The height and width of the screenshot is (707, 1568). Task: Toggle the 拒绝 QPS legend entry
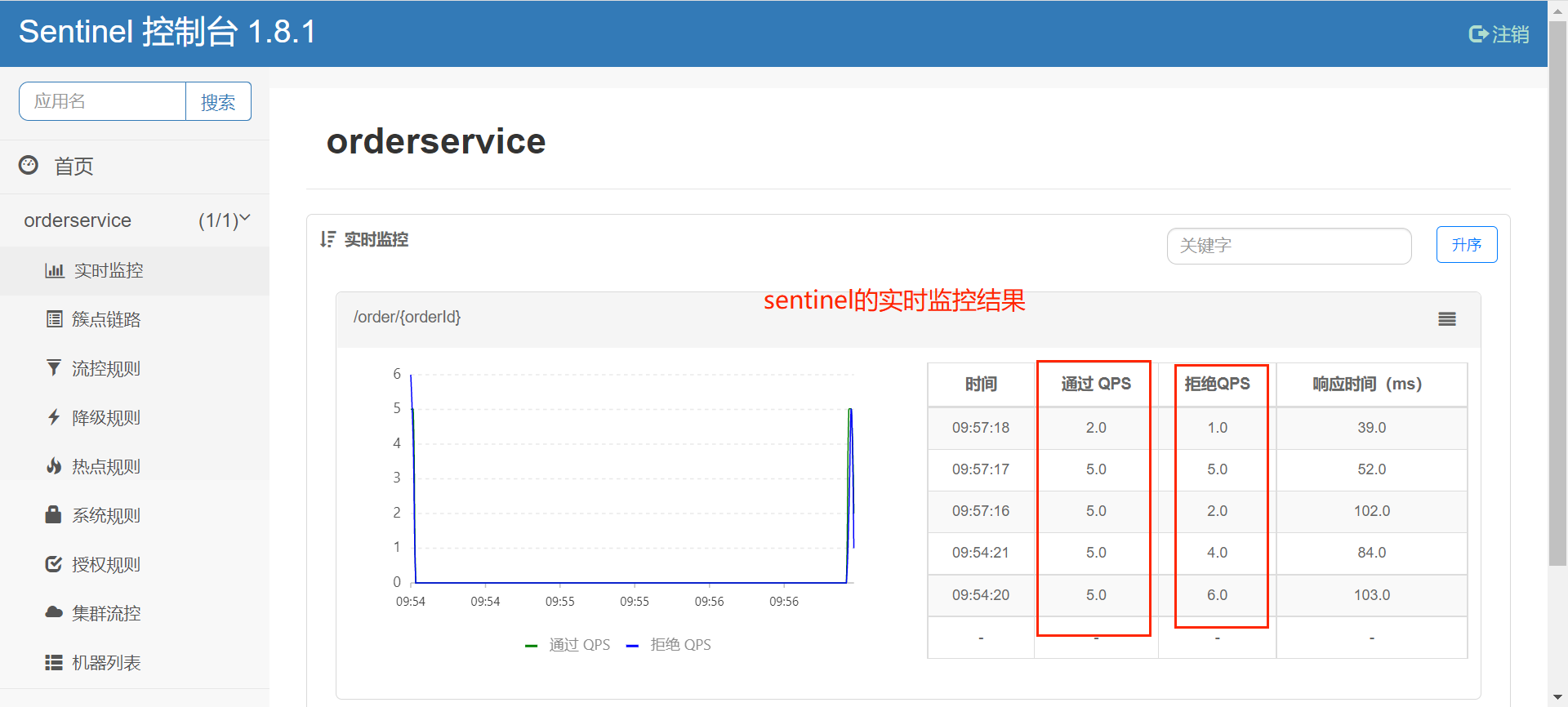click(x=668, y=645)
